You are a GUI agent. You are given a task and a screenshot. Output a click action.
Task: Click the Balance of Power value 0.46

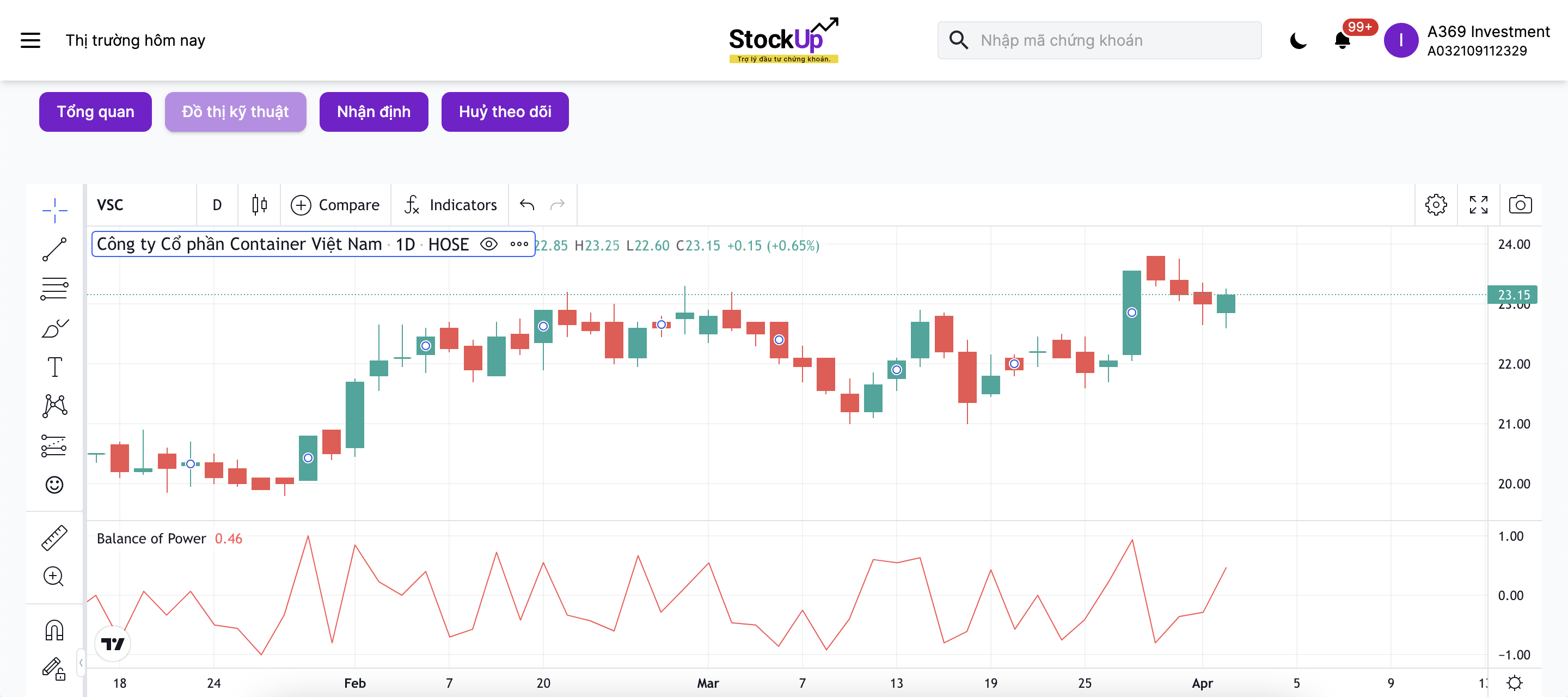pyautogui.click(x=228, y=539)
